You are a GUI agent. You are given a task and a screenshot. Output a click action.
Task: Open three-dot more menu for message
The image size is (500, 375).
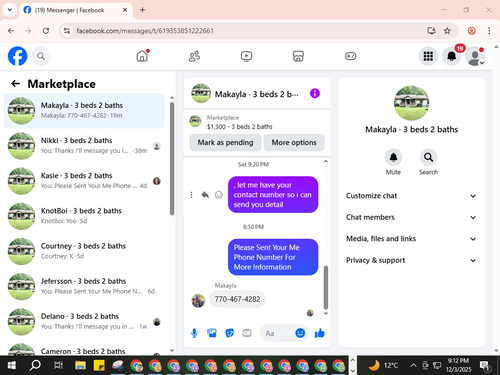pyautogui.click(x=191, y=195)
